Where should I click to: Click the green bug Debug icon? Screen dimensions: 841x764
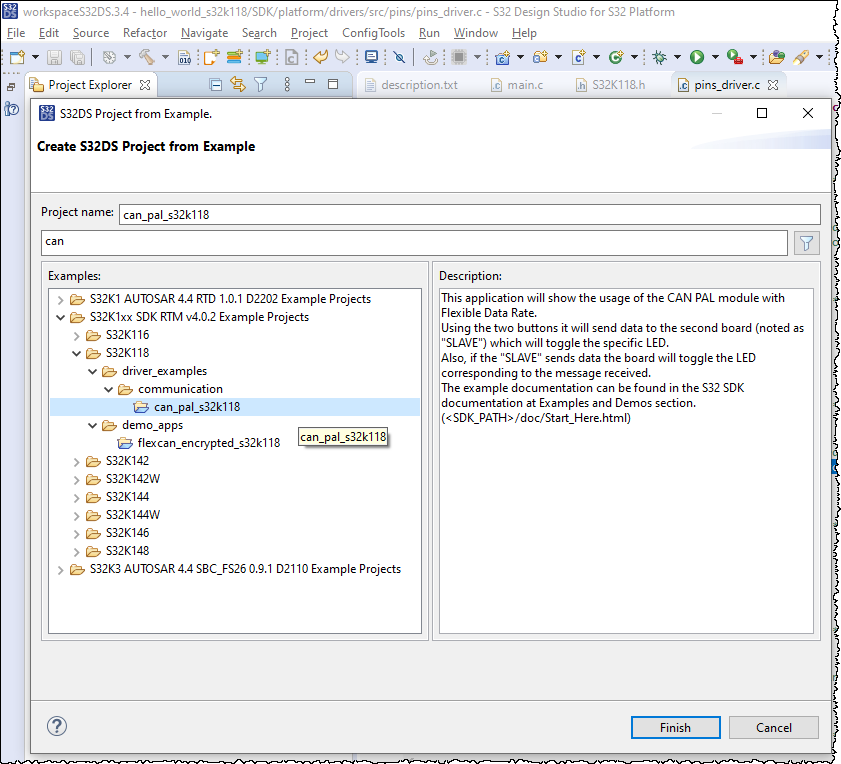click(x=659, y=57)
